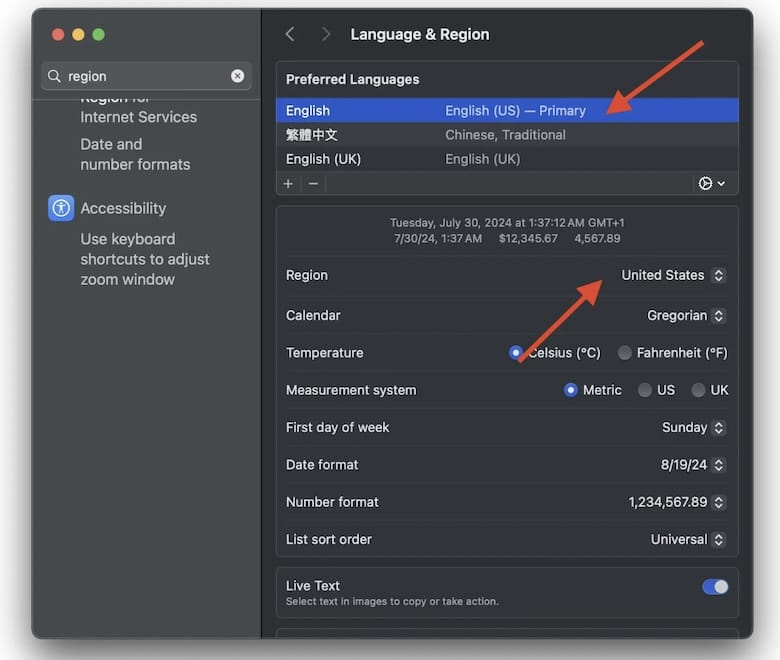Click the search magnifier icon
This screenshot has height=660, width=780.
(54, 76)
